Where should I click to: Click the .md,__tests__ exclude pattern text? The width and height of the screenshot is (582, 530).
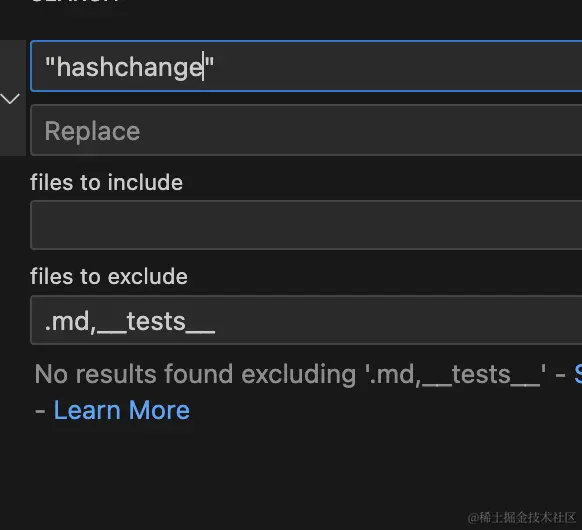130,321
